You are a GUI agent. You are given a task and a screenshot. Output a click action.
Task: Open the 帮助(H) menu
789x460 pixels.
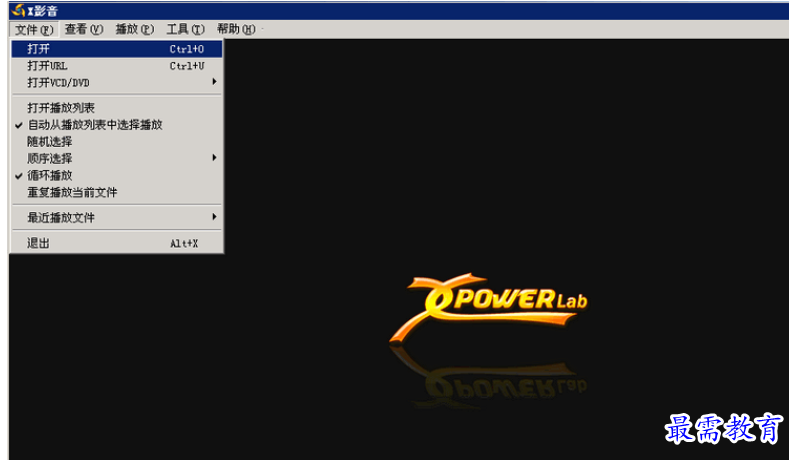coord(236,30)
